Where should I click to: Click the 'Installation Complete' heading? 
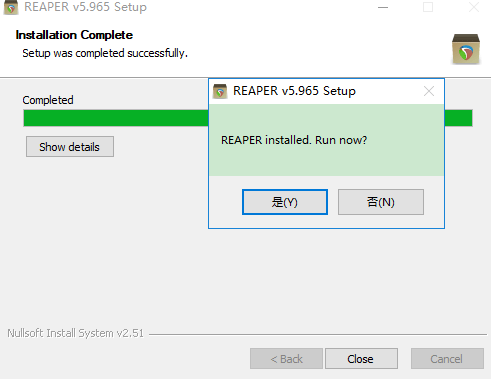coord(74,35)
